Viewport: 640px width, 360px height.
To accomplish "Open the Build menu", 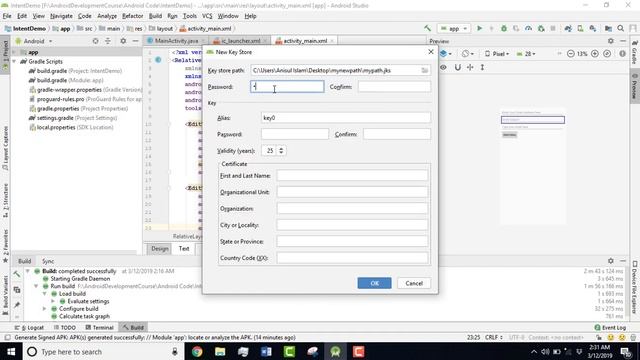I will point(155,16).
